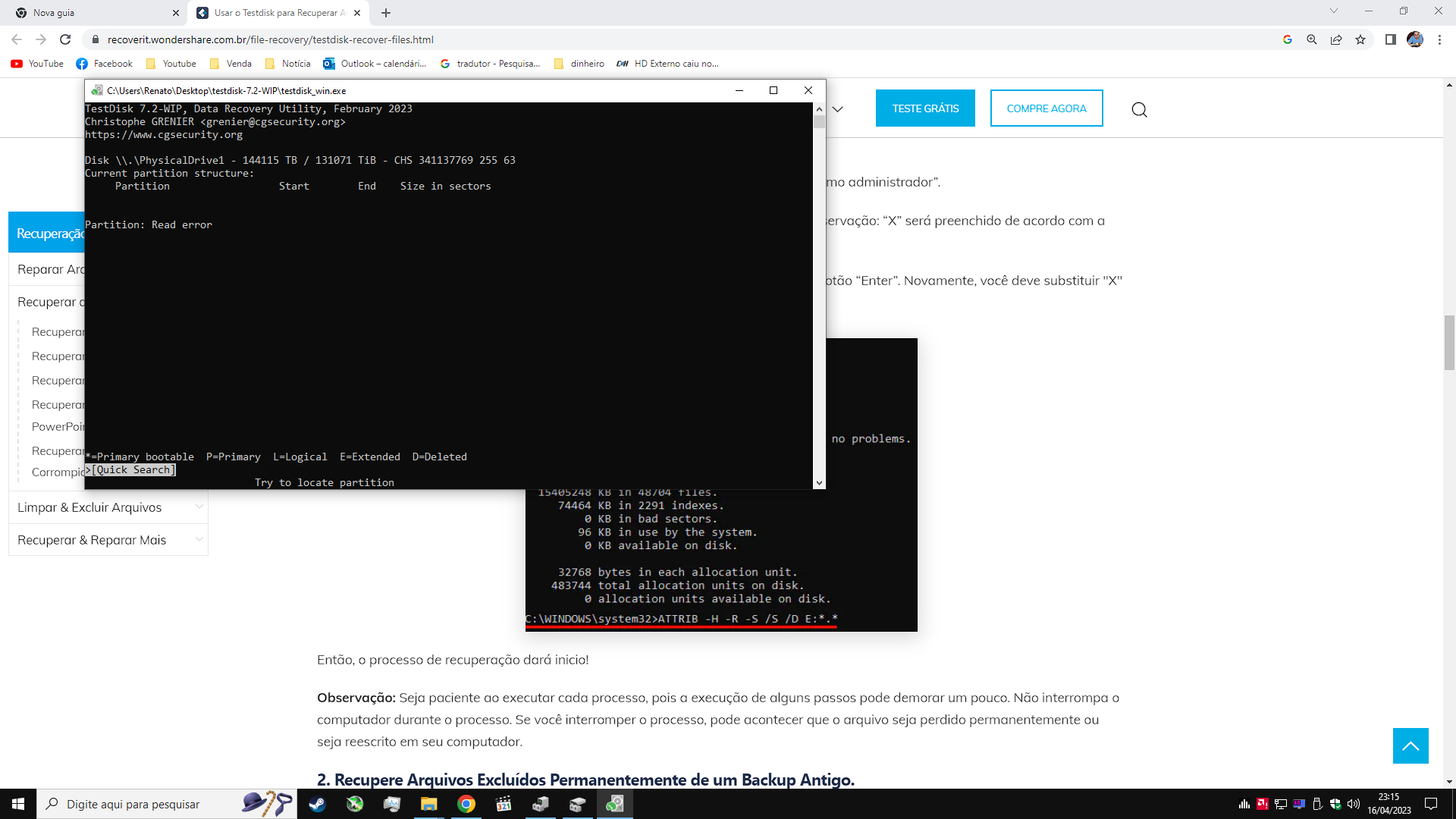
Task: Open the website search magnifier icon
Action: (x=1139, y=110)
